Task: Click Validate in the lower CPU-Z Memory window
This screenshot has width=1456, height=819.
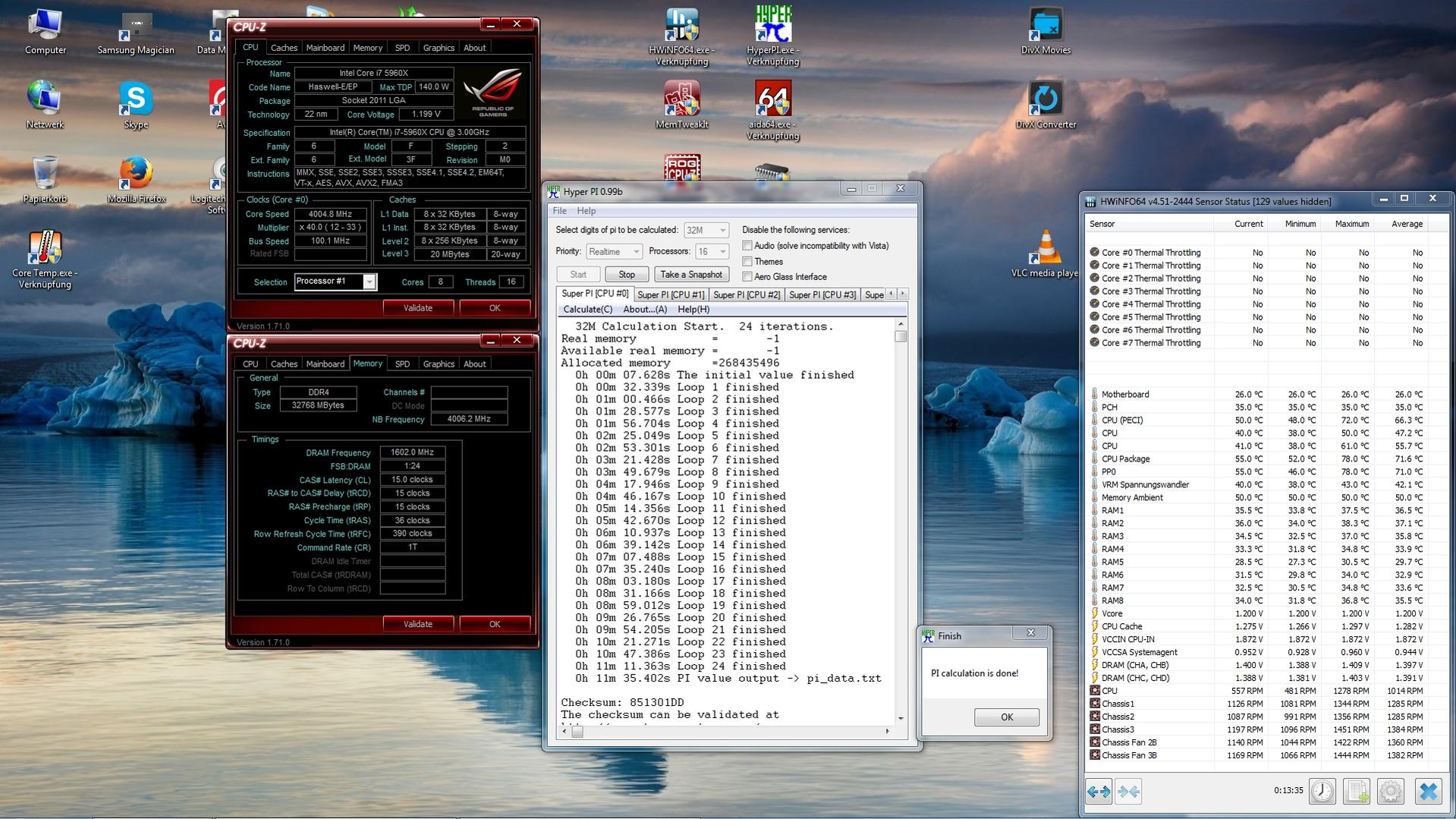Action: click(x=417, y=624)
